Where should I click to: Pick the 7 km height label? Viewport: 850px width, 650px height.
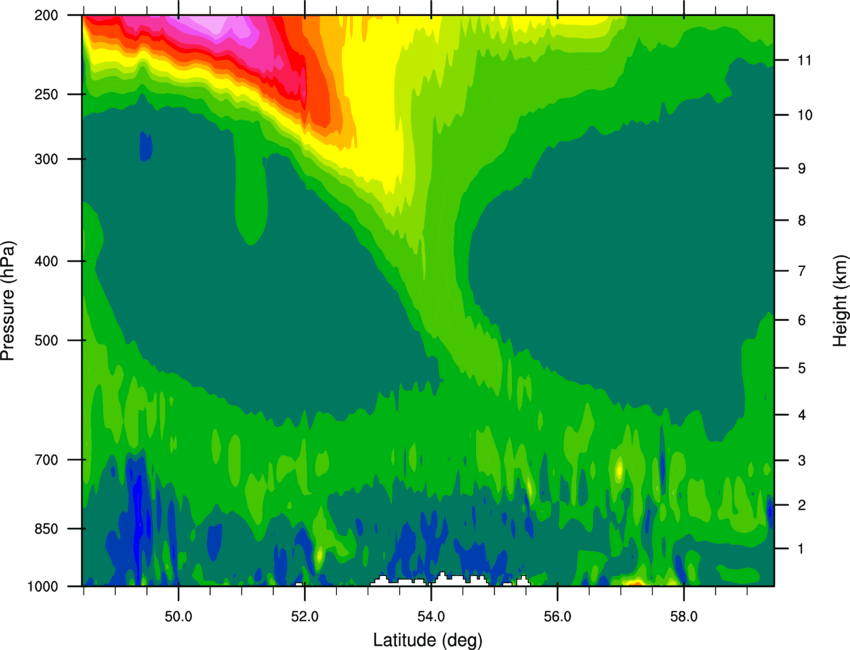[x=802, y=271]
